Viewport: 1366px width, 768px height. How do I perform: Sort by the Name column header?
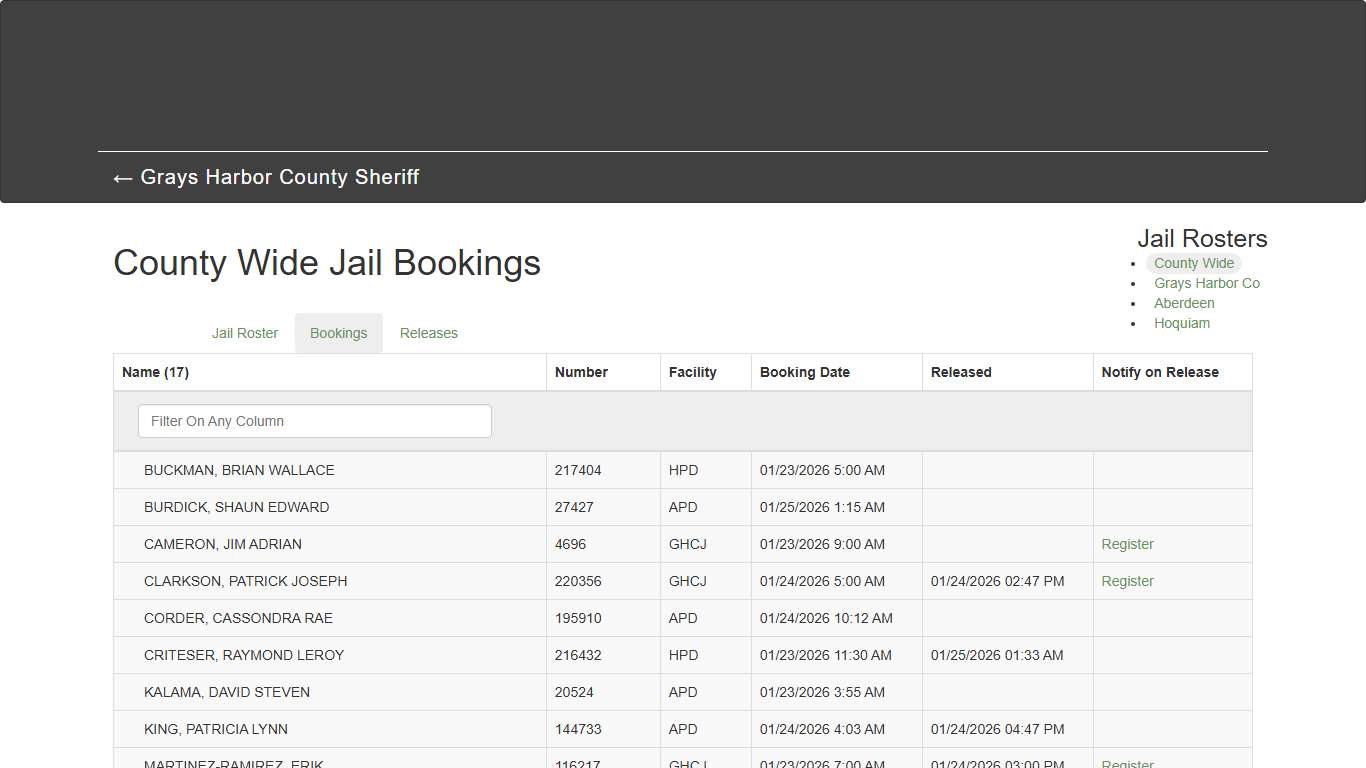coord(155,371)
